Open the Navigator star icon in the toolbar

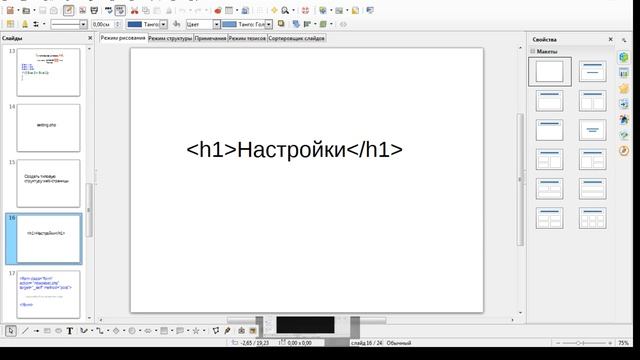274,10
